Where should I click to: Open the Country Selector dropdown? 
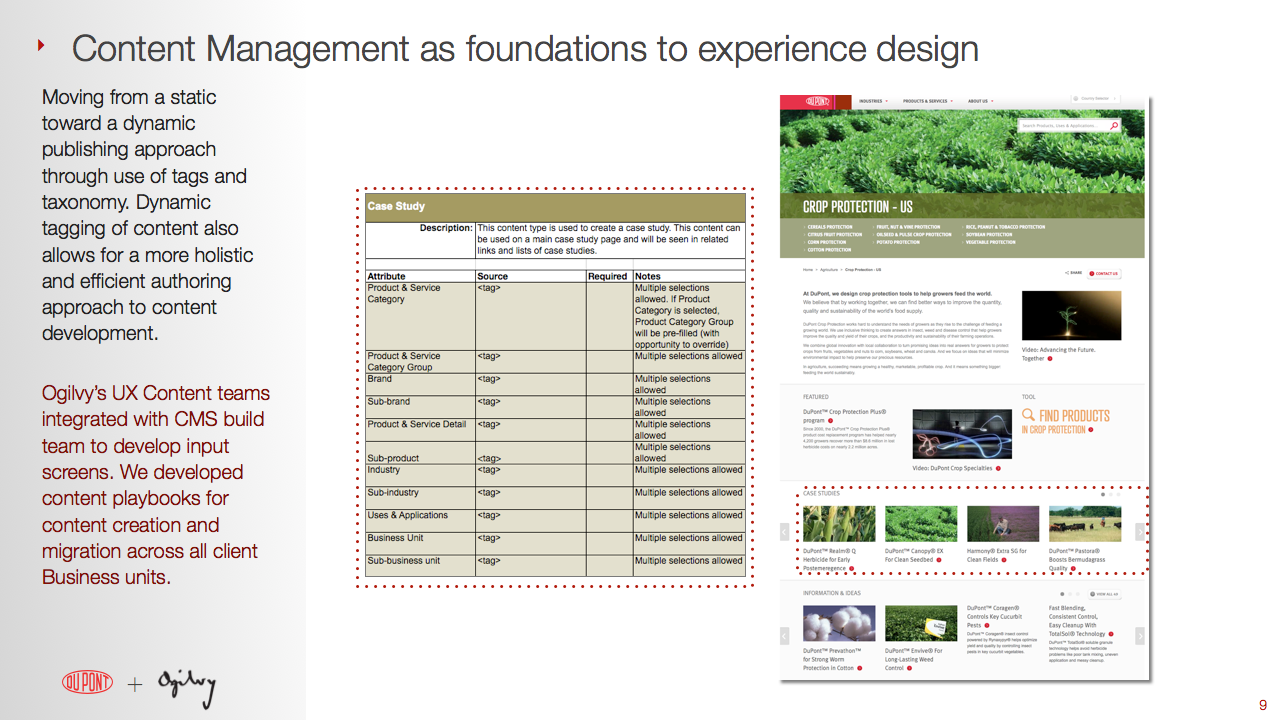[x=1095, y=99]
